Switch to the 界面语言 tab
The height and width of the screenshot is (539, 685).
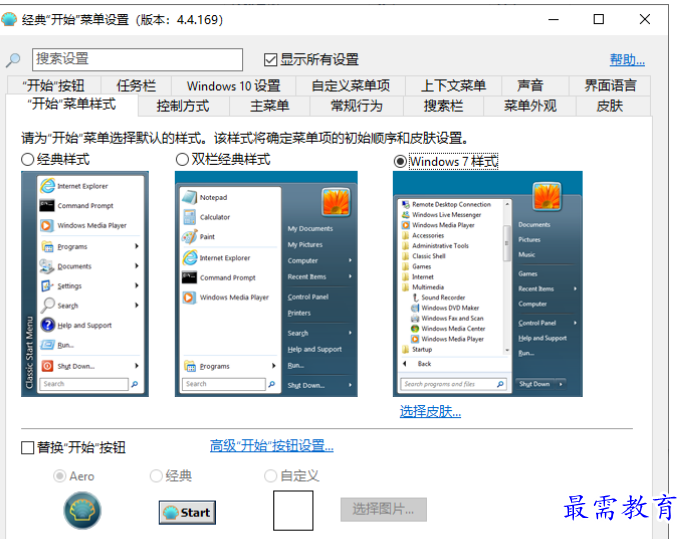click(610, 86)
